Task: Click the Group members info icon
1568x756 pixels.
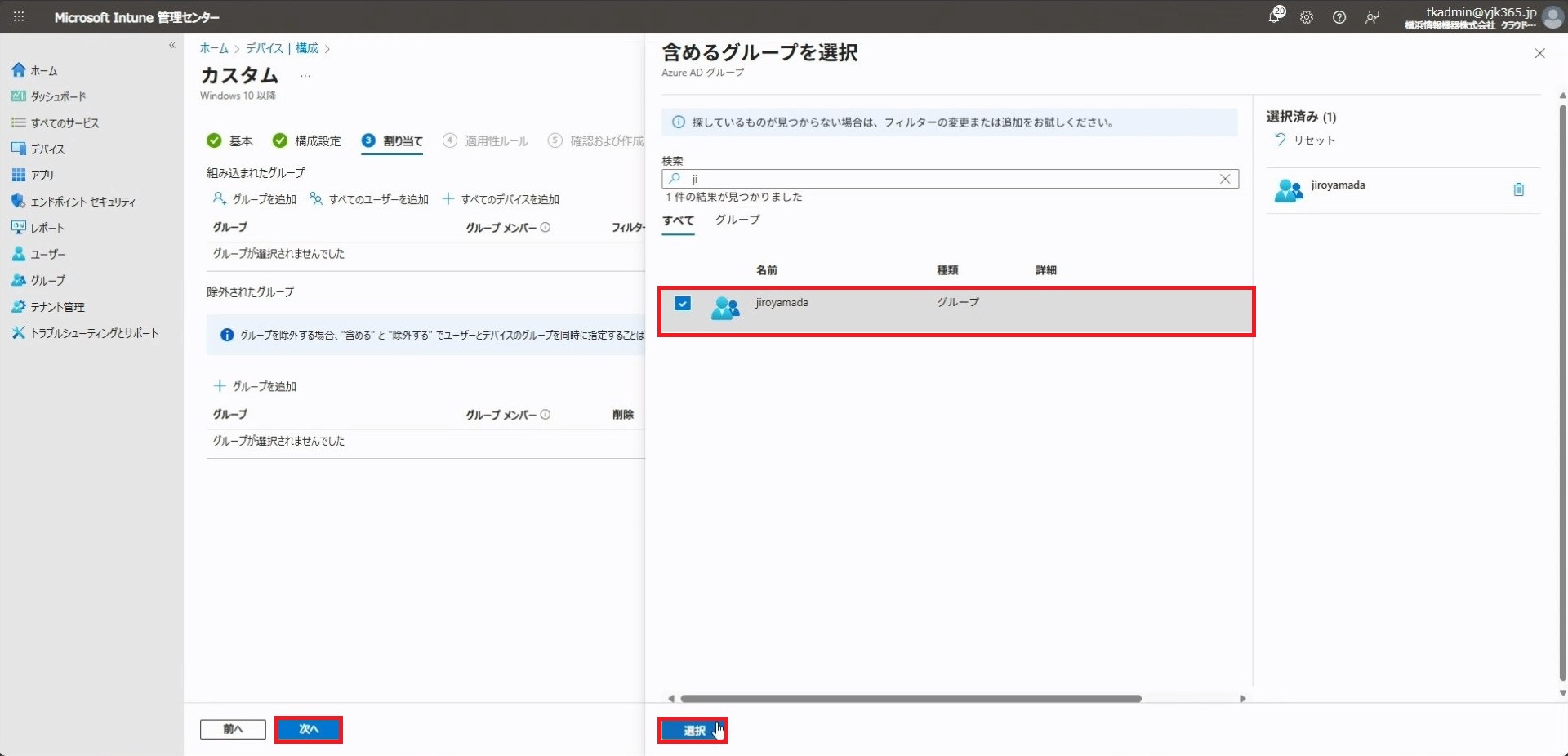Action: (546, 228)
